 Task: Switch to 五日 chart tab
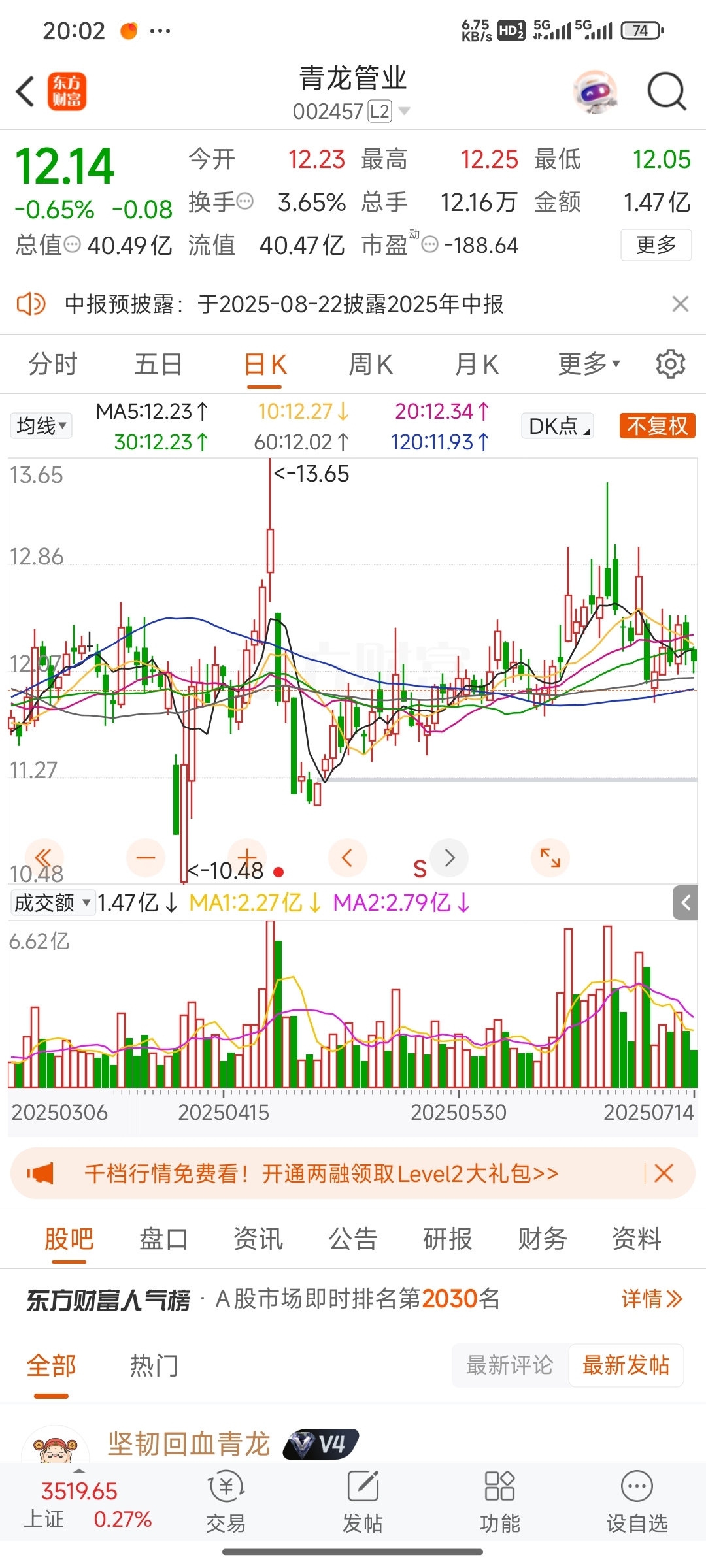click(158, 364)
